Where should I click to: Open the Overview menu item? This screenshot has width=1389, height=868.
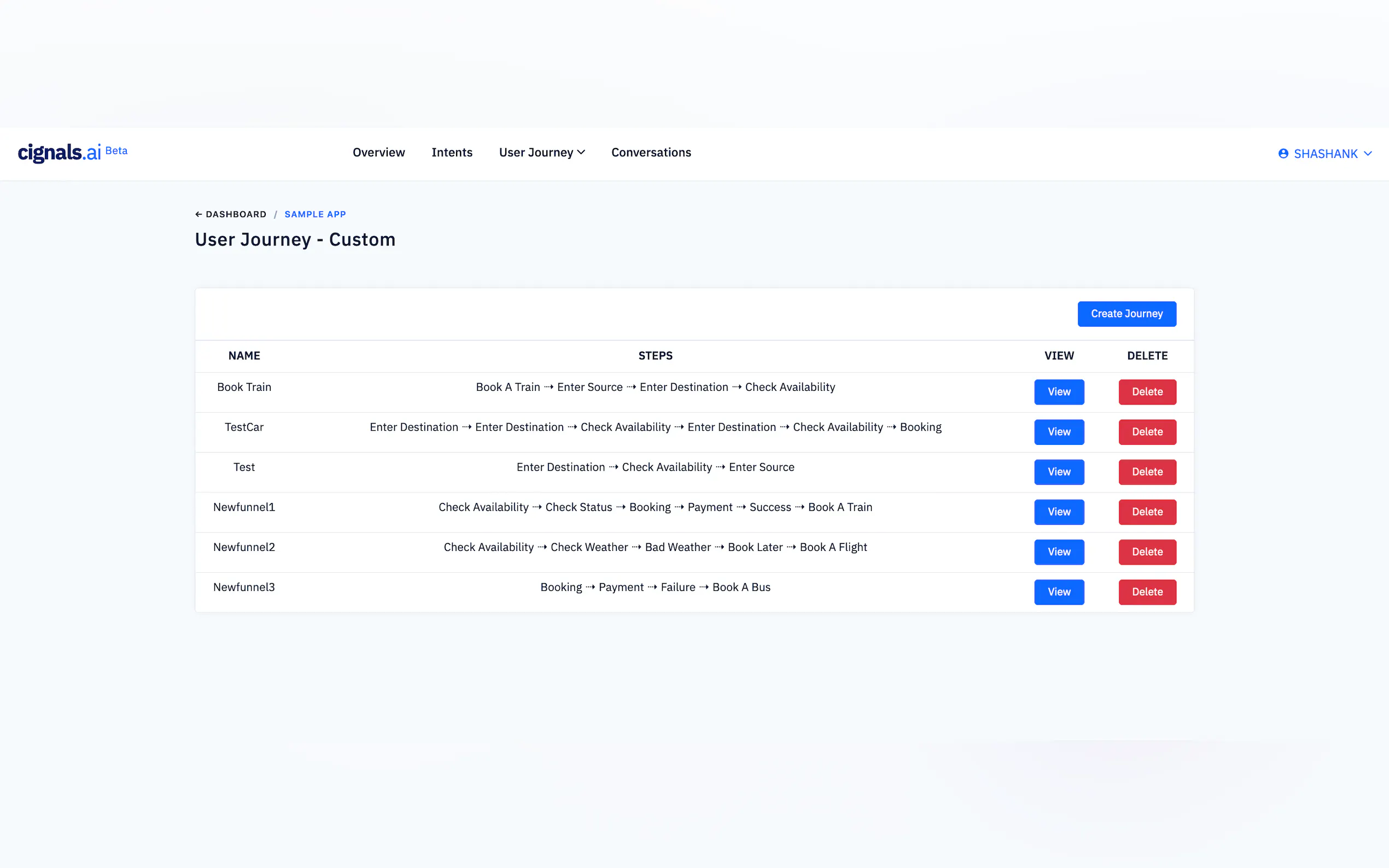[378, 153]
